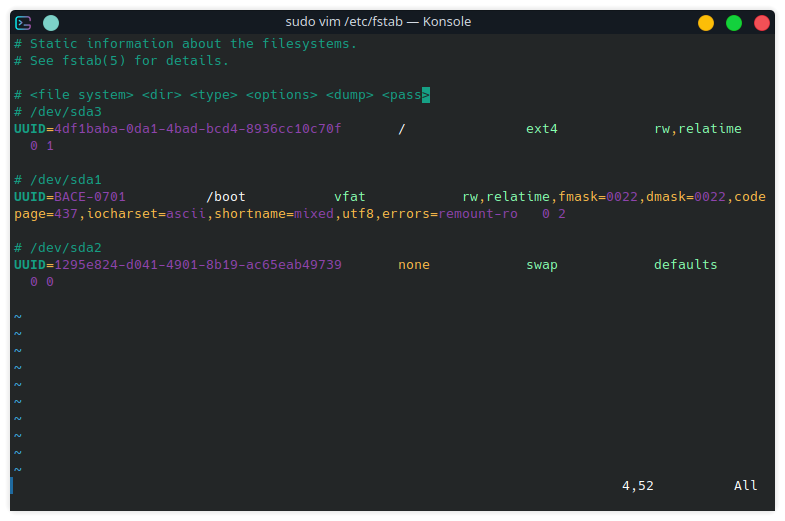This screenshot has width=785, height=521.
Task: Click the /boot mount point
Action: tap(226, 197)
